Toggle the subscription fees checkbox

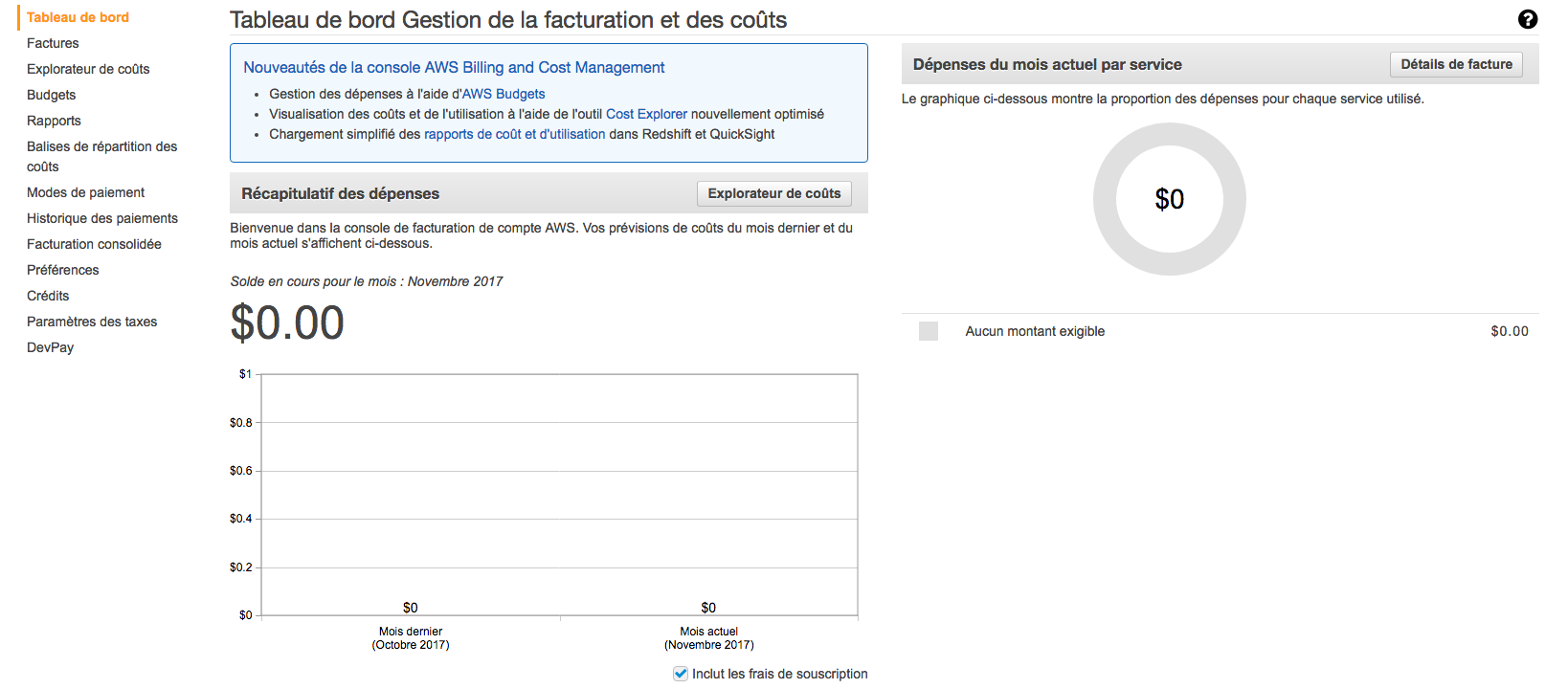click(681, 674)
